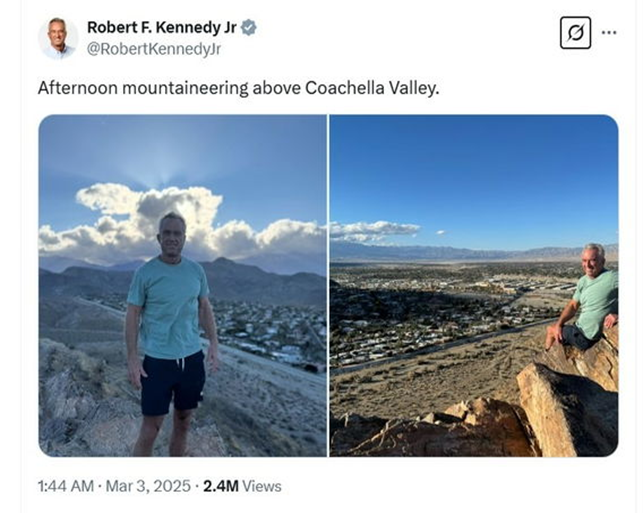Viewport: 643px width, 513px height.
Task: Click the man seated on the rock
Action: [x=591, y=300]
